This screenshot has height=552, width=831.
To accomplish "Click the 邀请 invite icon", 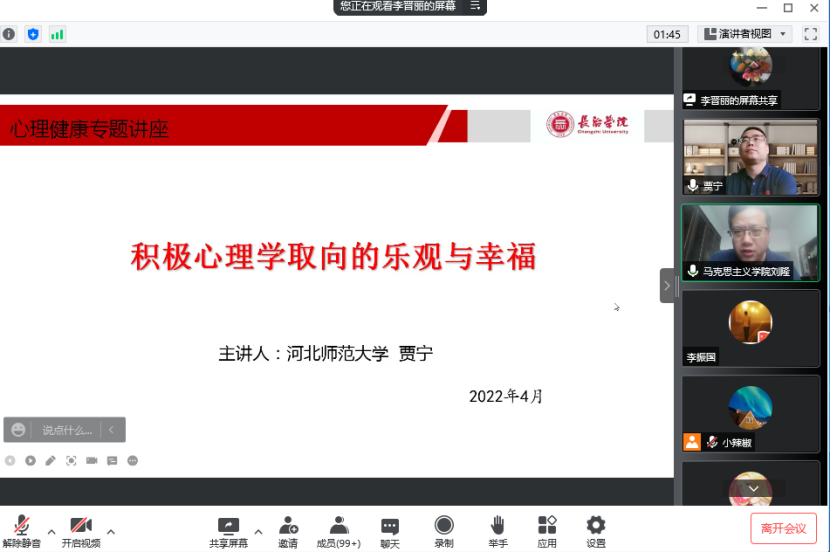I will click(x=288, y=531).
